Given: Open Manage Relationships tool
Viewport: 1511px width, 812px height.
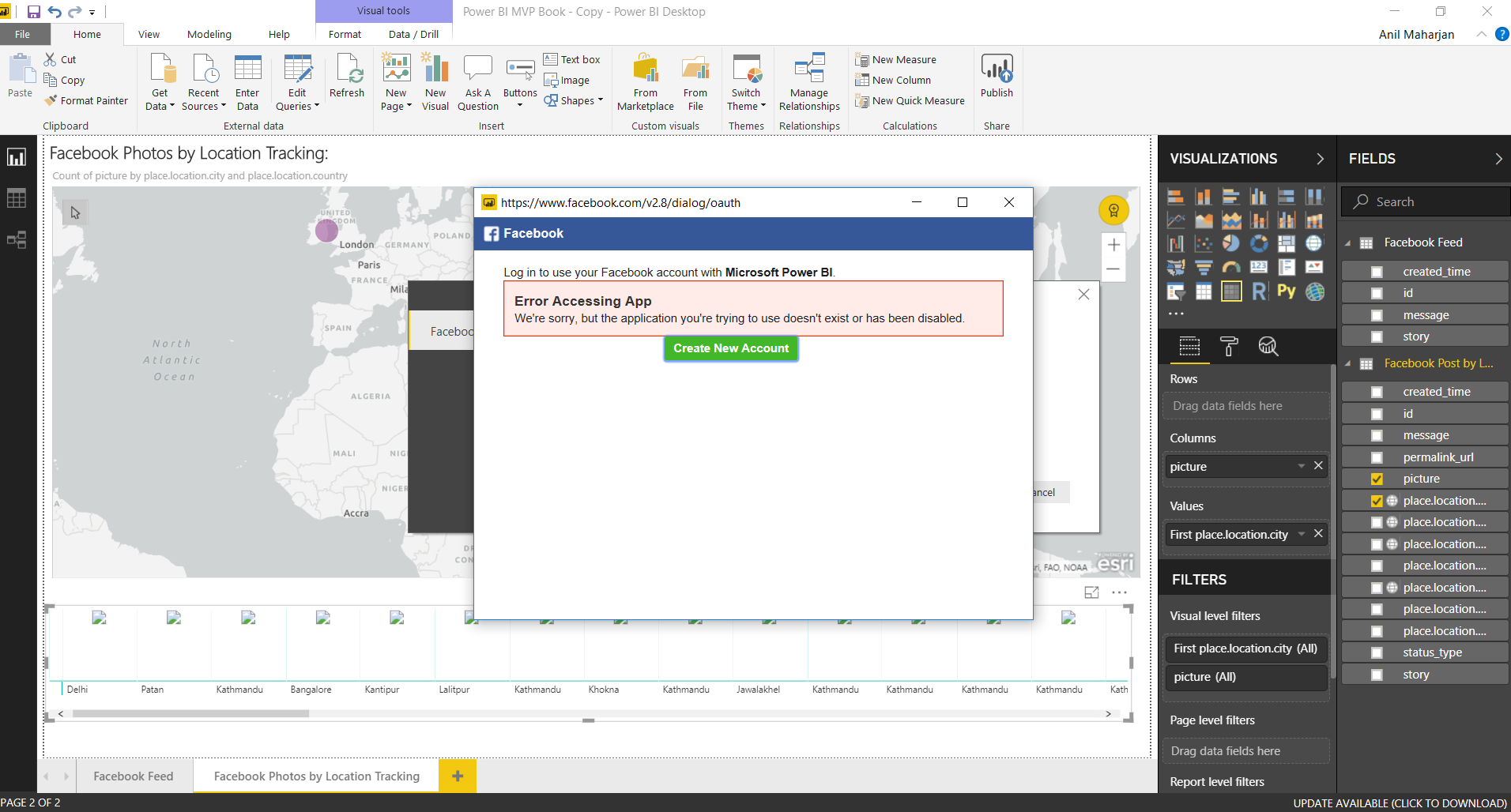Looking at the screenshot, I should [809, 82].
